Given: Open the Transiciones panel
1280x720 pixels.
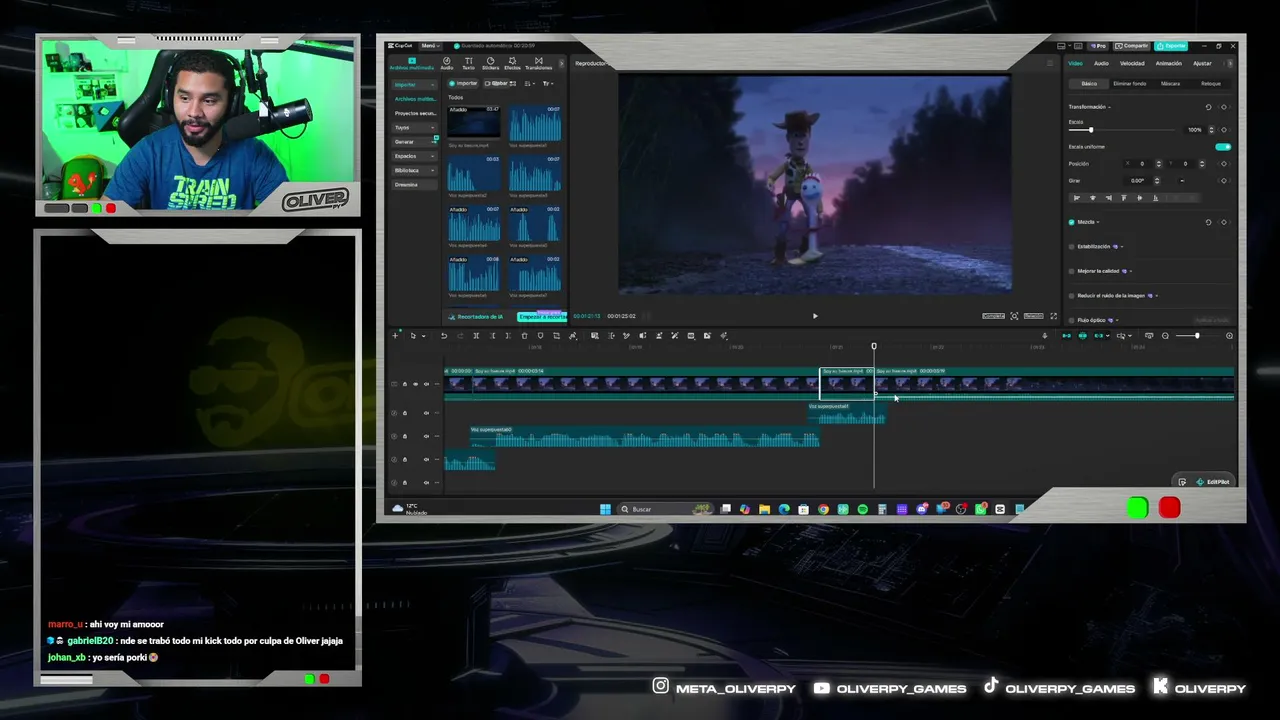Looking at the screenshot, I should pos(538,63).
